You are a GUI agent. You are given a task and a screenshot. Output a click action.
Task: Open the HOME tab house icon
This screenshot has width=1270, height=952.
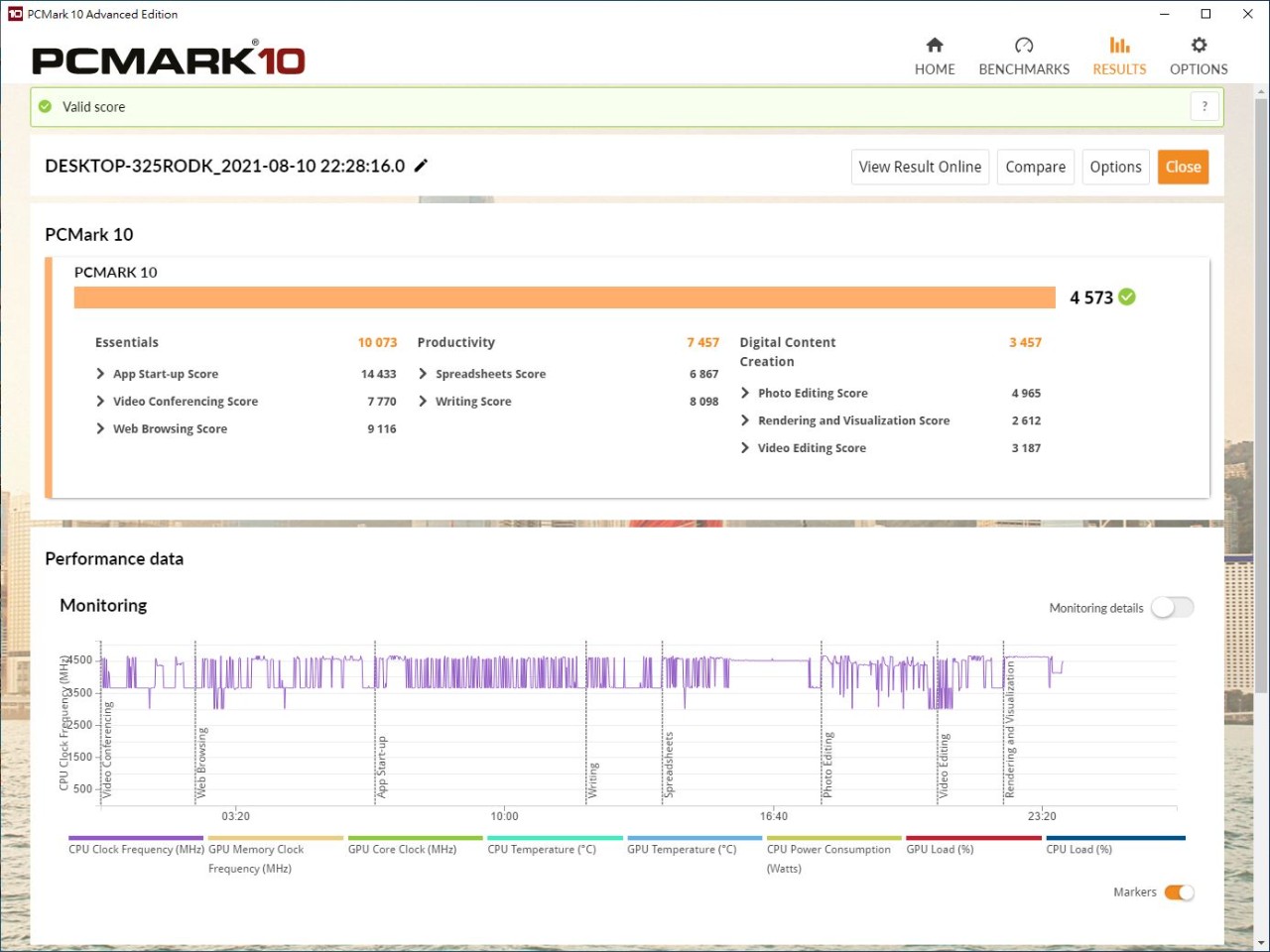[x=935, y=45]
